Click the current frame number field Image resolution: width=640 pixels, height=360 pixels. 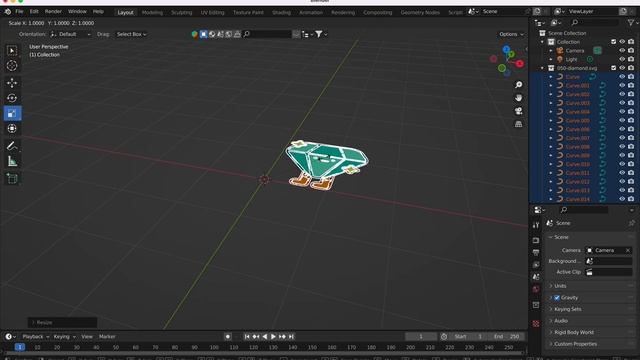[x=421, y=337]
